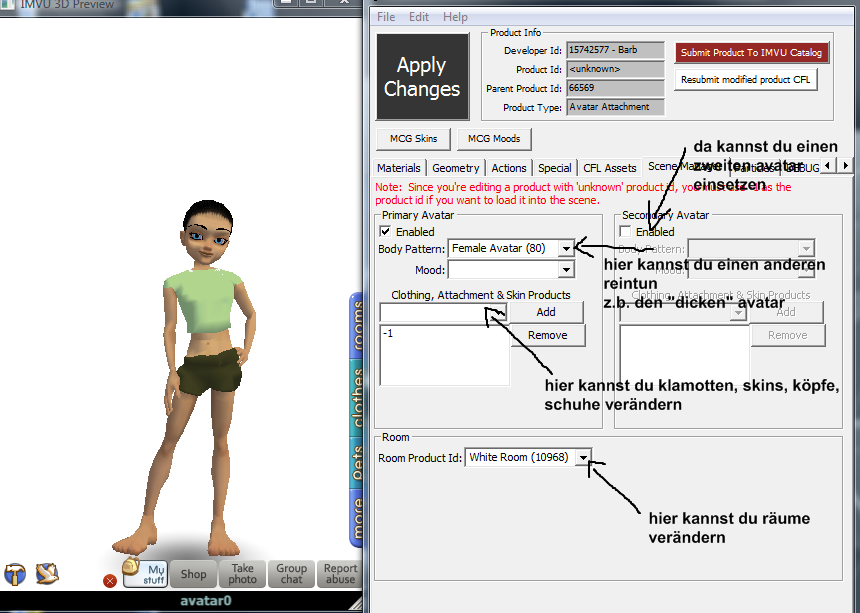The width and height of the screenshot is (860, 613).
Task: Submit Product To IMVU Catalog
Action: pos(751,53)
